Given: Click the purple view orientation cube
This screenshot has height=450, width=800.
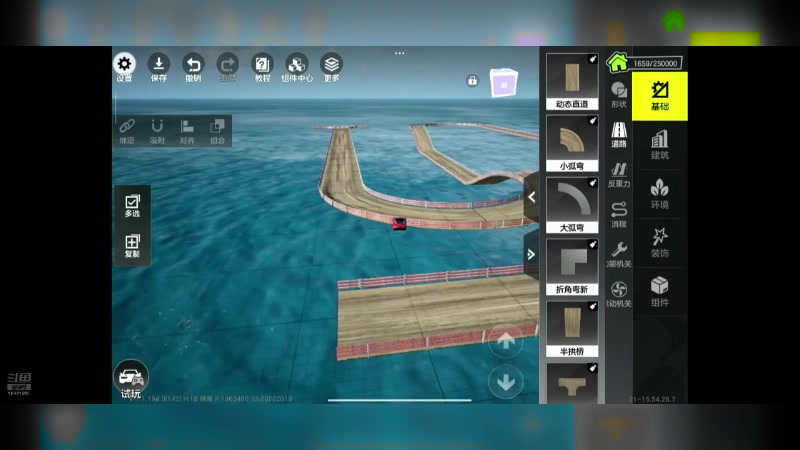Looking at the screenshot, I should 504,83.
